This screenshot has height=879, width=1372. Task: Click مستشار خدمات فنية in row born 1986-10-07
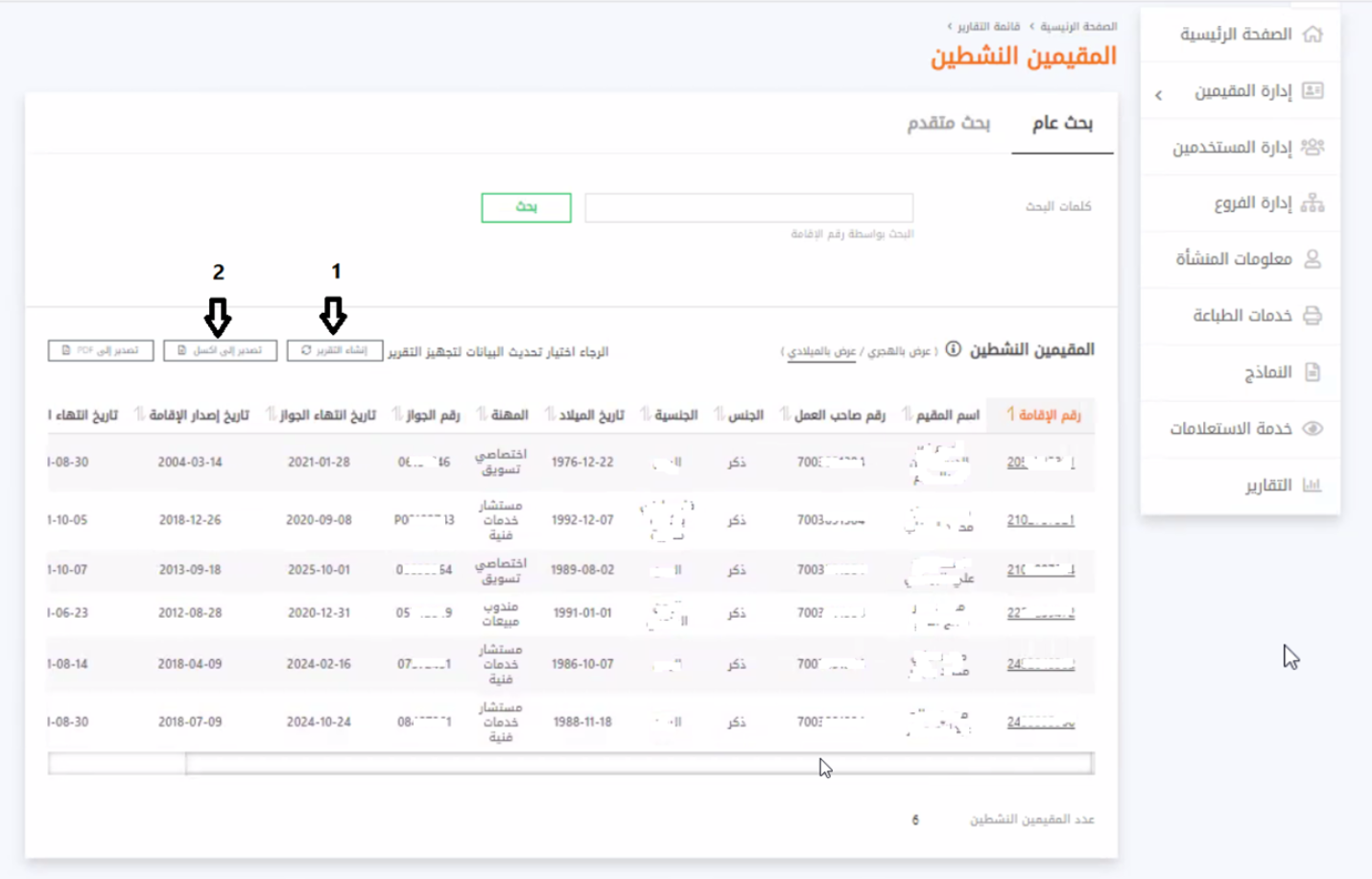[x=501, y=664]
